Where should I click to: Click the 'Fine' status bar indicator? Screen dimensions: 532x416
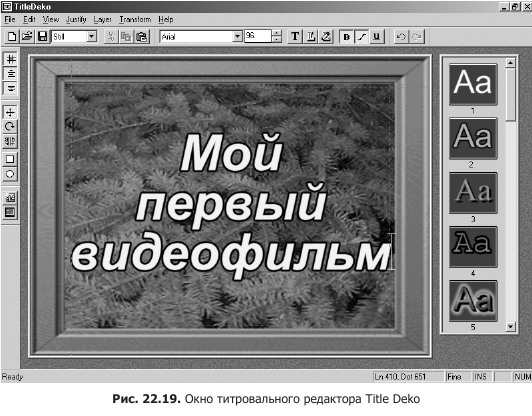click(458, 377)
